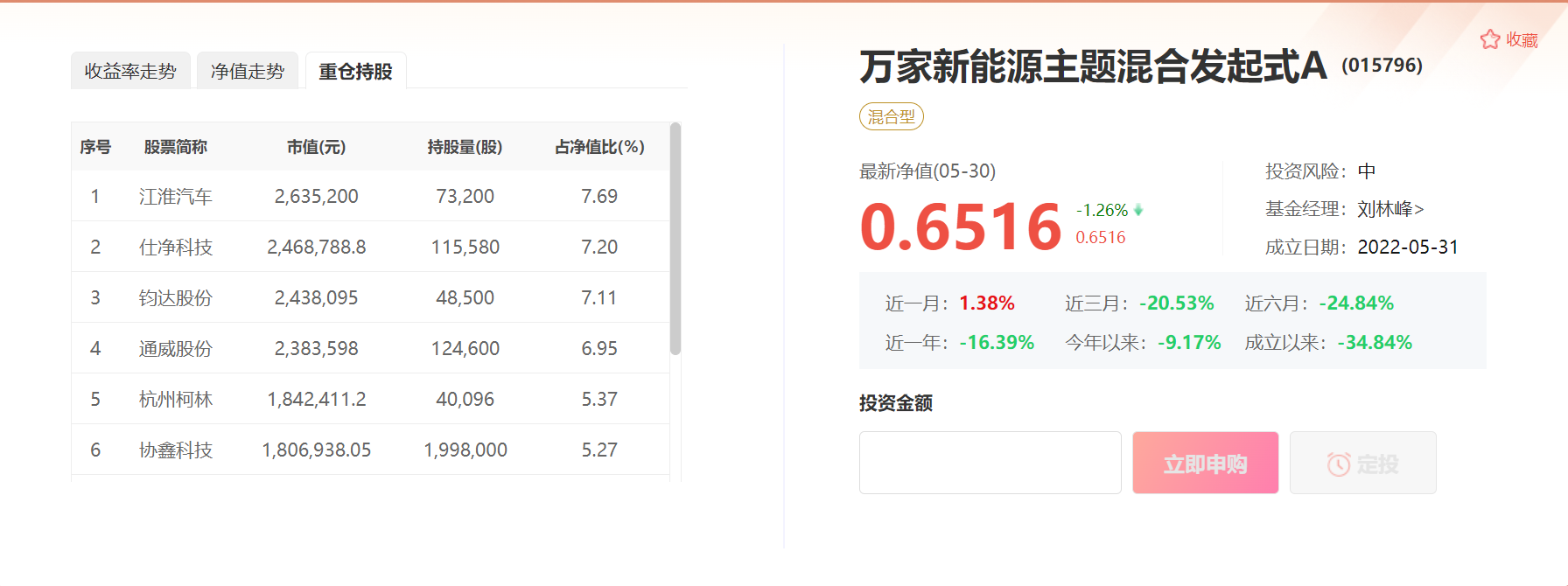Click the fund code (015796)
Viewport: 1568px width, 586px height.
(1382, 66)
